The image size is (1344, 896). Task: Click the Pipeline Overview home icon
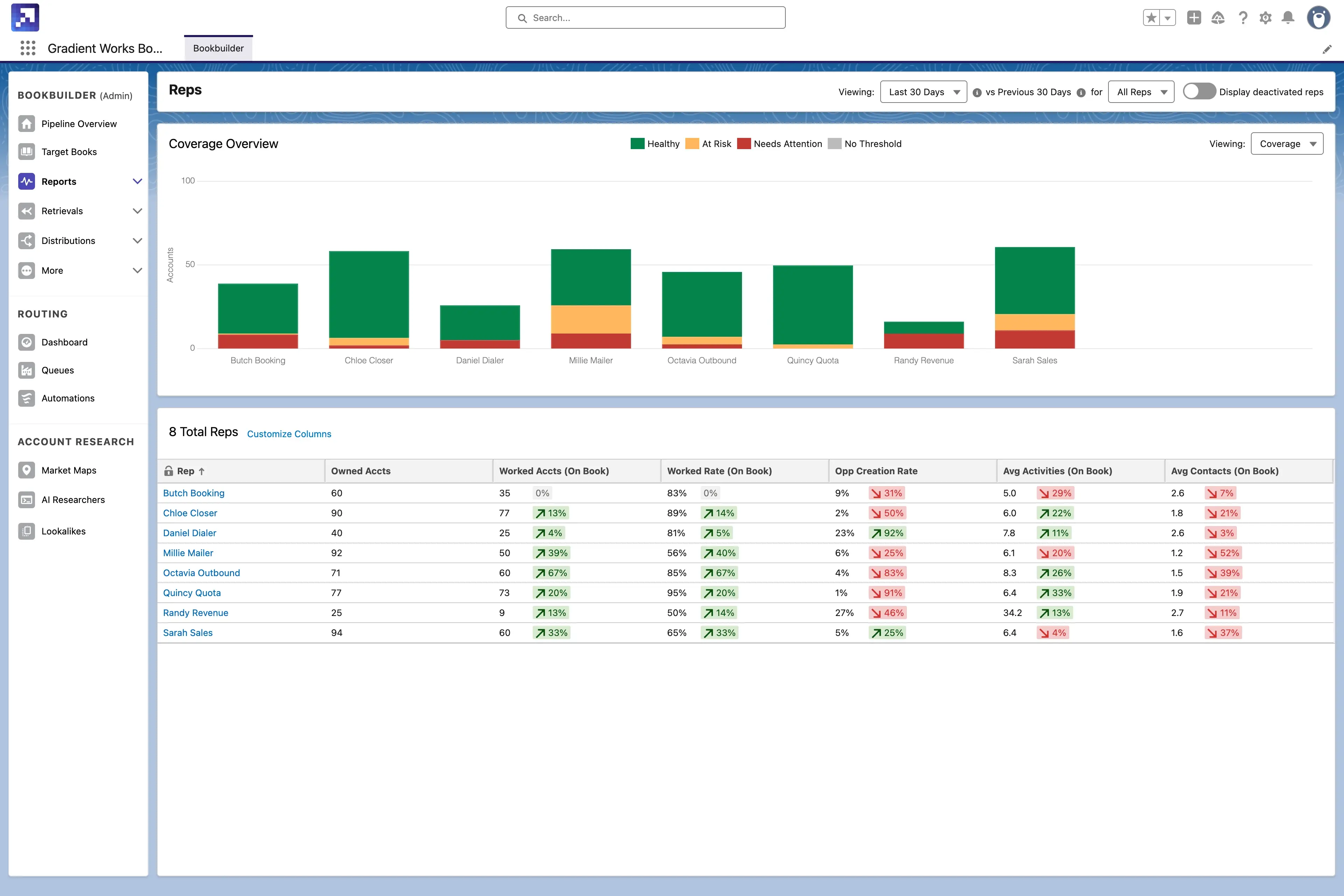pos(26,124)
